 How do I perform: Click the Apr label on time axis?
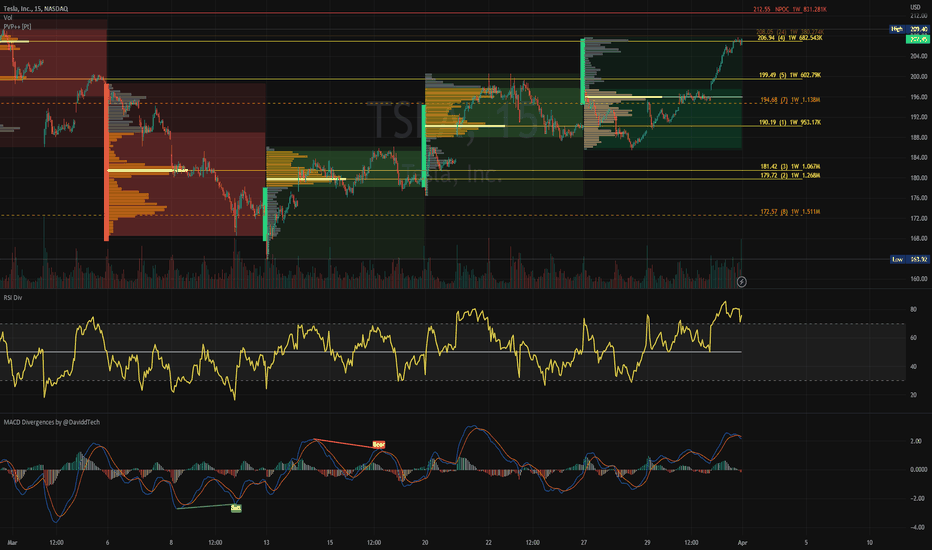click(x=742, y=543)
